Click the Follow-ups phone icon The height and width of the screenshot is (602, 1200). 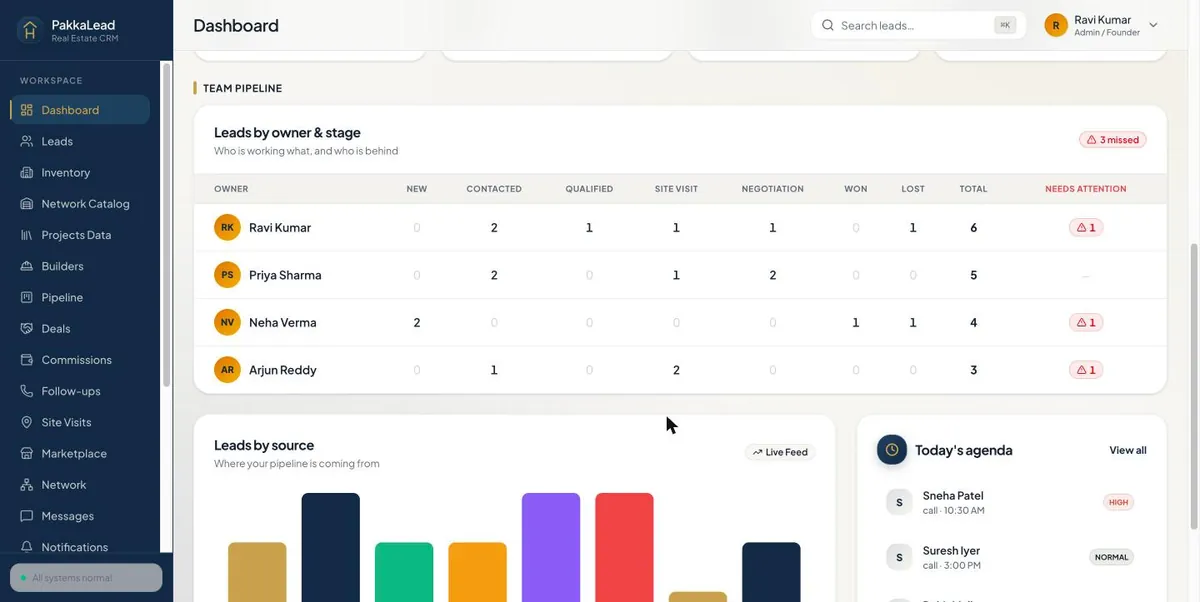click(x=27, y=391)
